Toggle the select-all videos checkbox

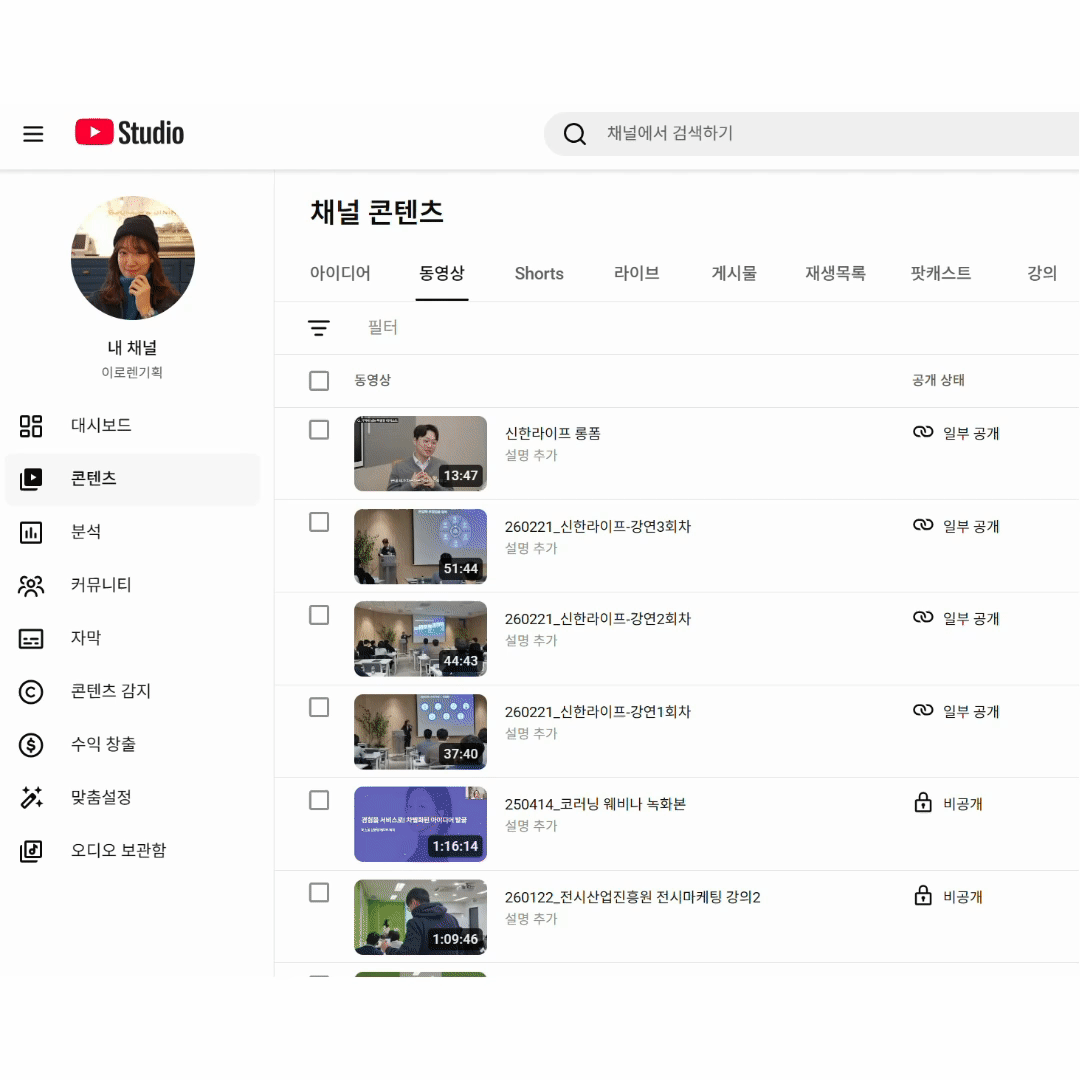pyautogui.click(x=319, y=381)
